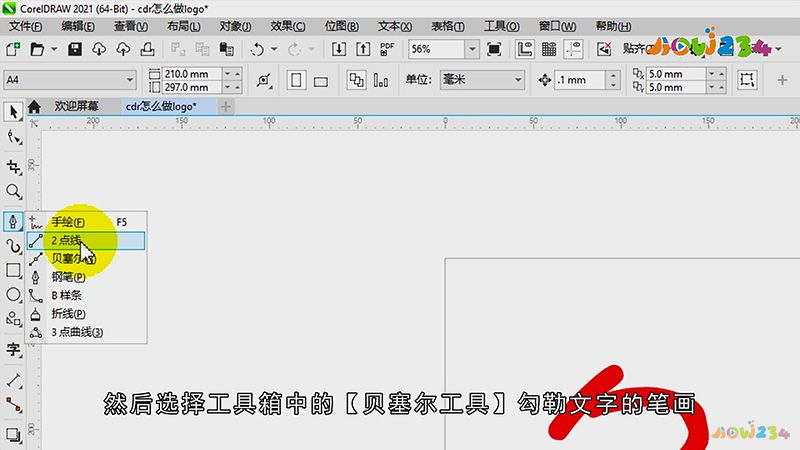
Task: Click the Import icon
Action: point(339,49)
